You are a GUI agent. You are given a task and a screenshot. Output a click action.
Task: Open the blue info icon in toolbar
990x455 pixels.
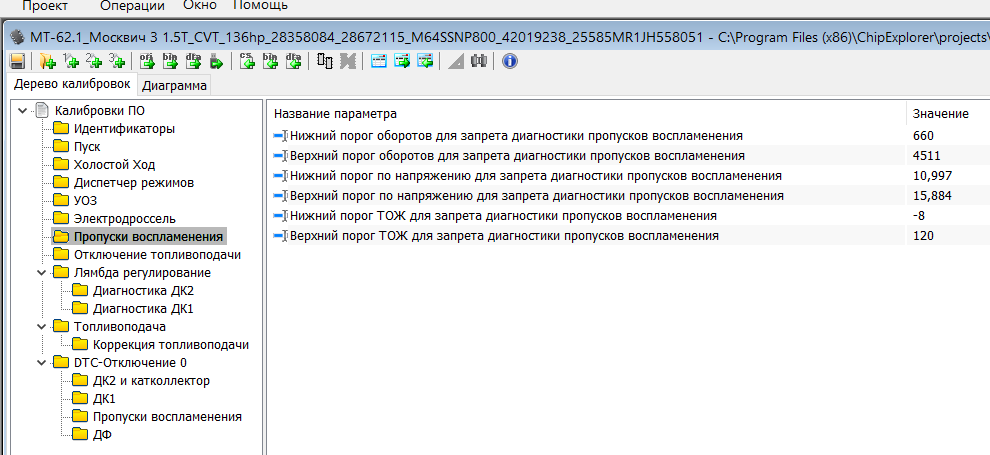[x=508, y=62]
